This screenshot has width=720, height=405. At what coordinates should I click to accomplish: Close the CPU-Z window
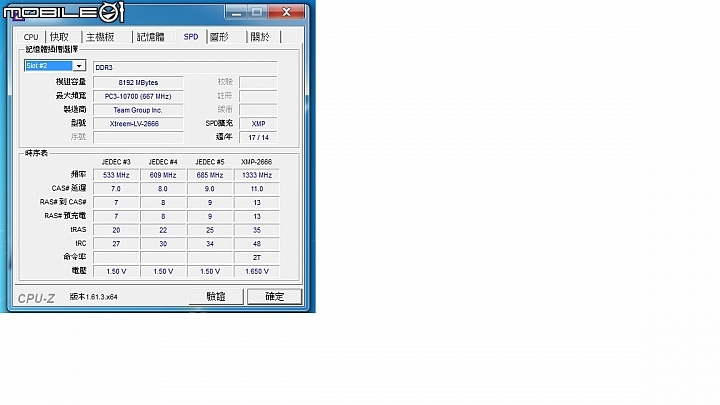coord(287,12)
